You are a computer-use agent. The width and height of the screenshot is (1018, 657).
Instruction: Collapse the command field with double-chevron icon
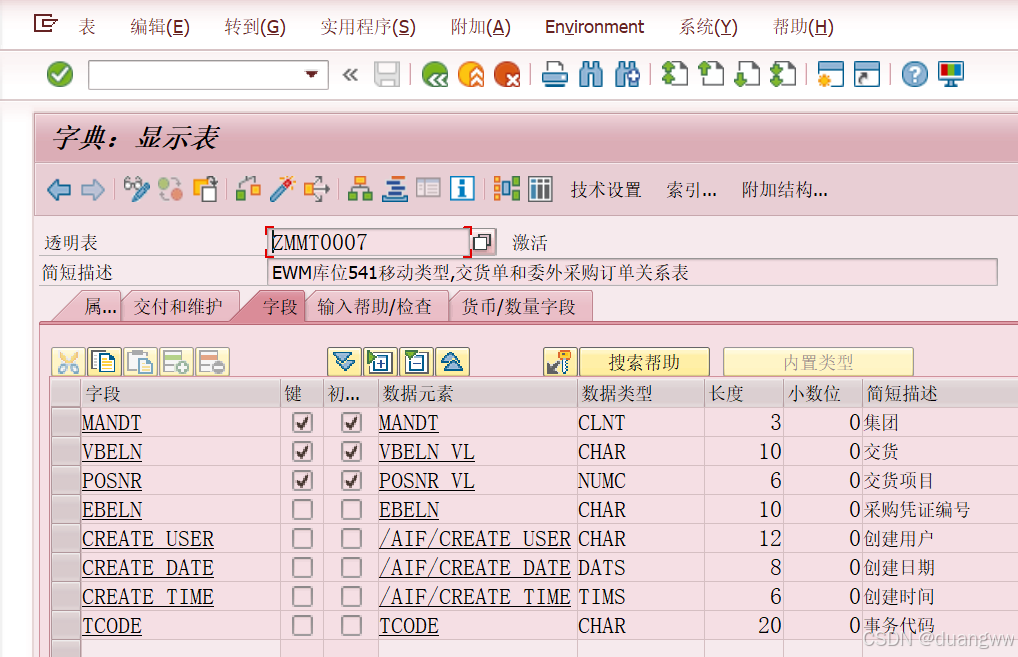[x=350, y=75]
